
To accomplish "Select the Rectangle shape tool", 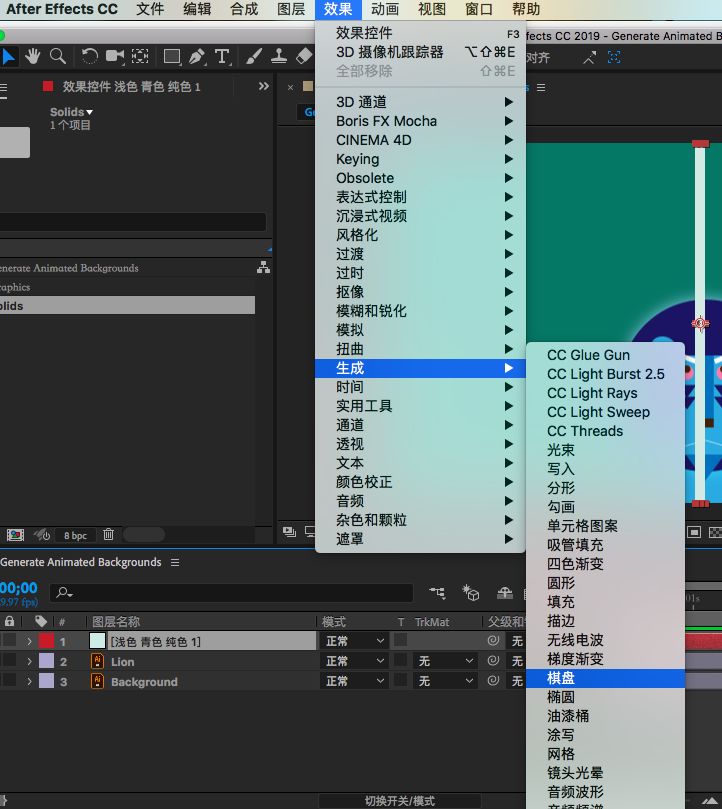I will 172,57.
